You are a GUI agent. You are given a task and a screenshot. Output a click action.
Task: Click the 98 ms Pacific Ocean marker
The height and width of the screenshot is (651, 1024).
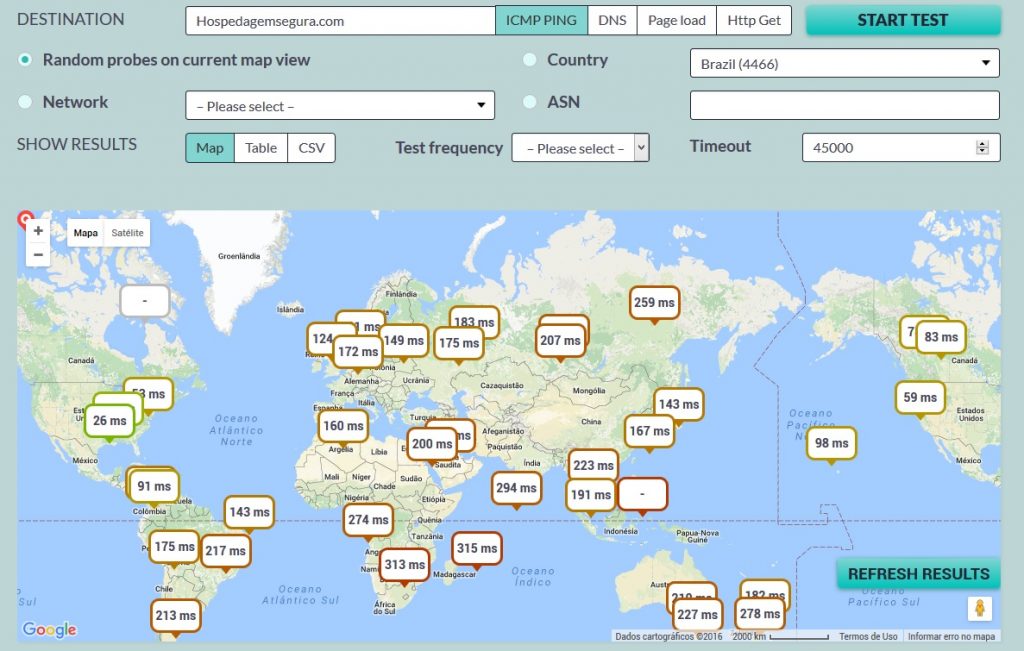(x=831, y=443)
